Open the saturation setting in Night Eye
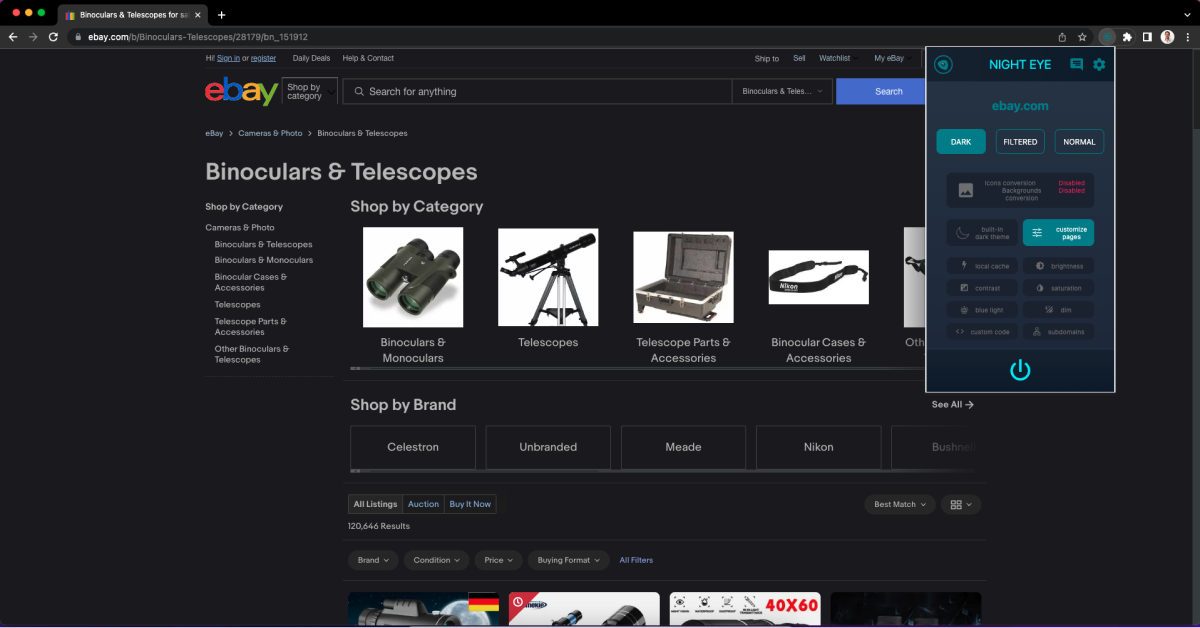This screenshot has height=628, width=1200. (1058, 288)
